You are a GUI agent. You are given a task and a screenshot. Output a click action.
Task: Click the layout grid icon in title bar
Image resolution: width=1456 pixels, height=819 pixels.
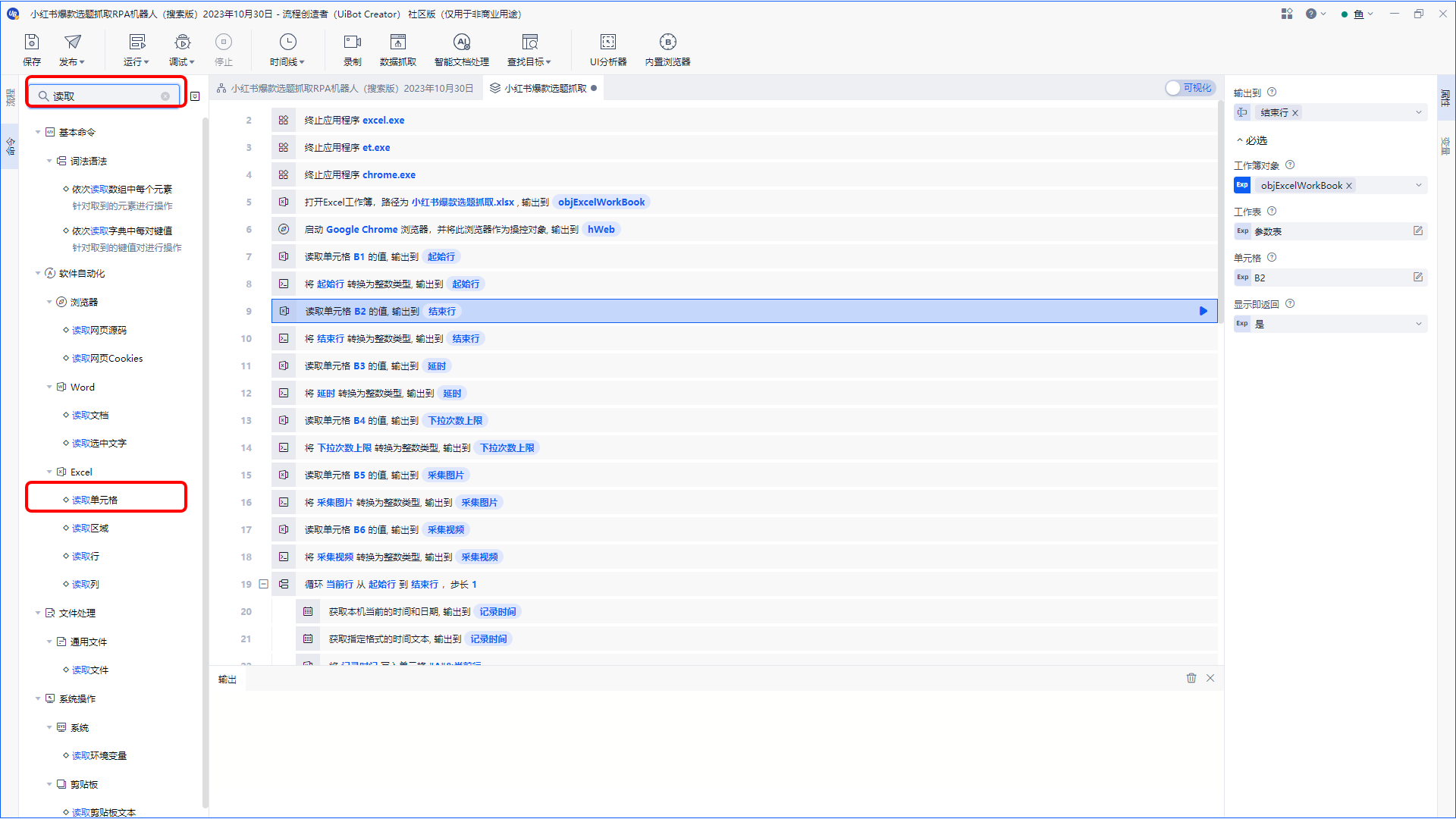point(1287,14)
